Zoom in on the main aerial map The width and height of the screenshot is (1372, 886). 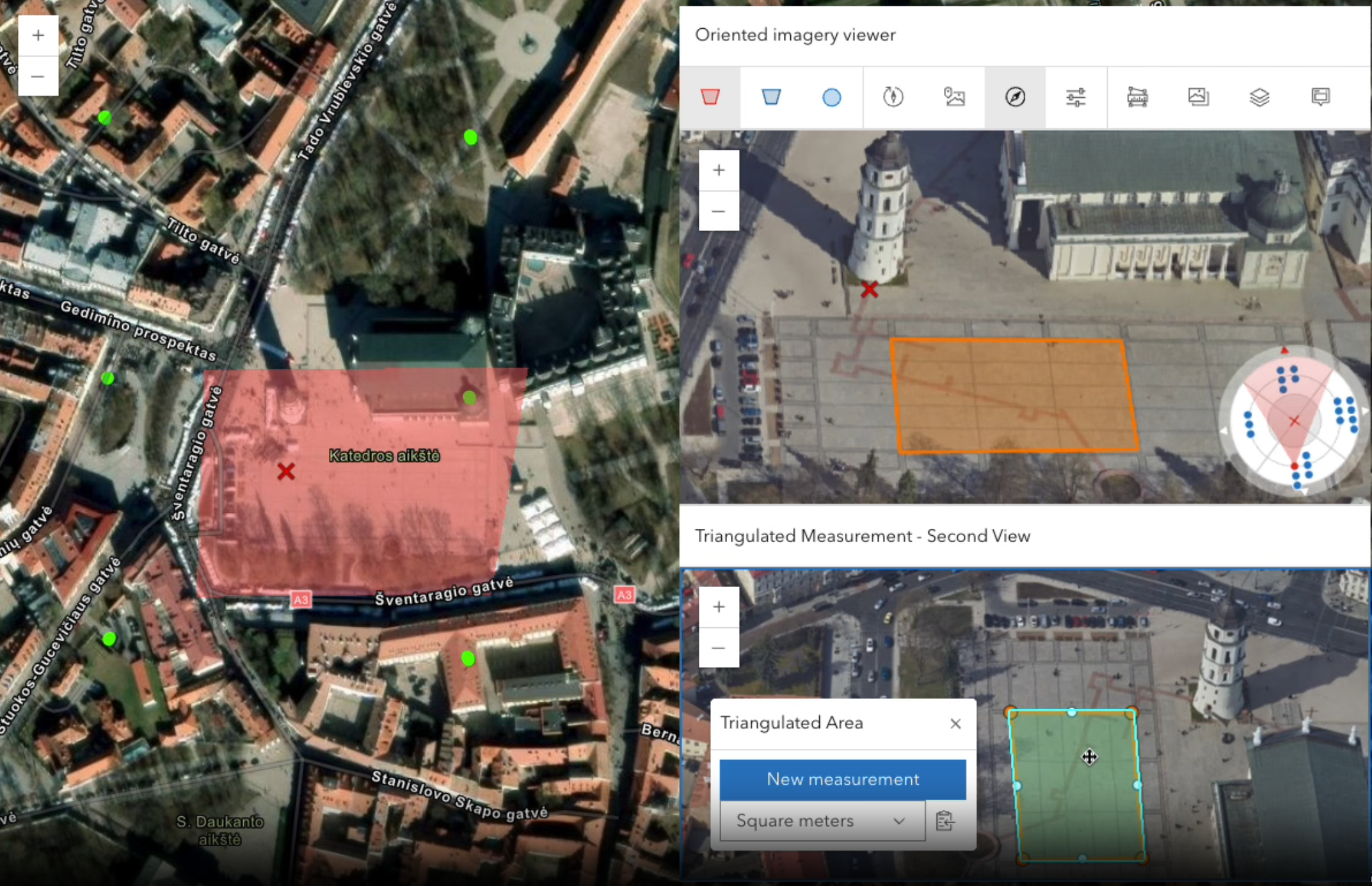click(x=38, y=35)
